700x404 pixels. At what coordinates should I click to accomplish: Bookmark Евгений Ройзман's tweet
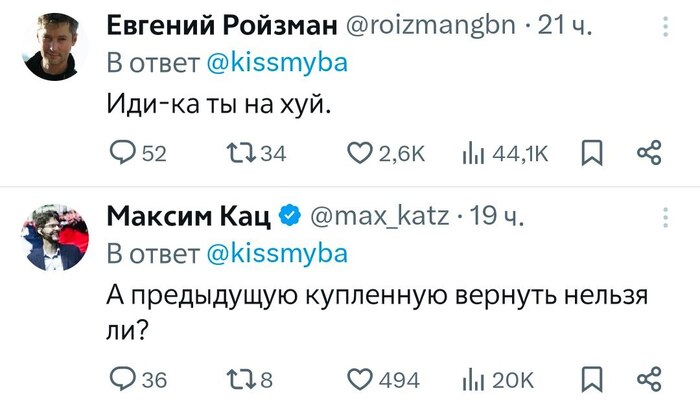(x=591, y=152)
